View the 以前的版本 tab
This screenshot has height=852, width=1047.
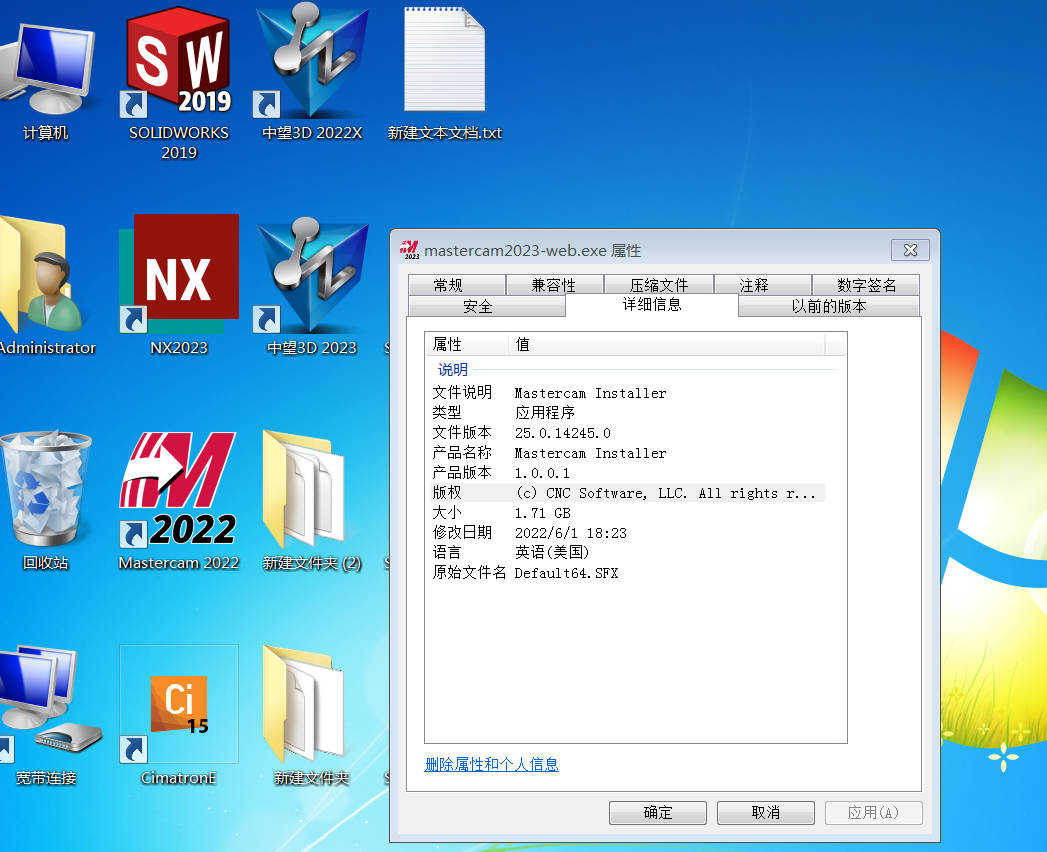[829, 307]
